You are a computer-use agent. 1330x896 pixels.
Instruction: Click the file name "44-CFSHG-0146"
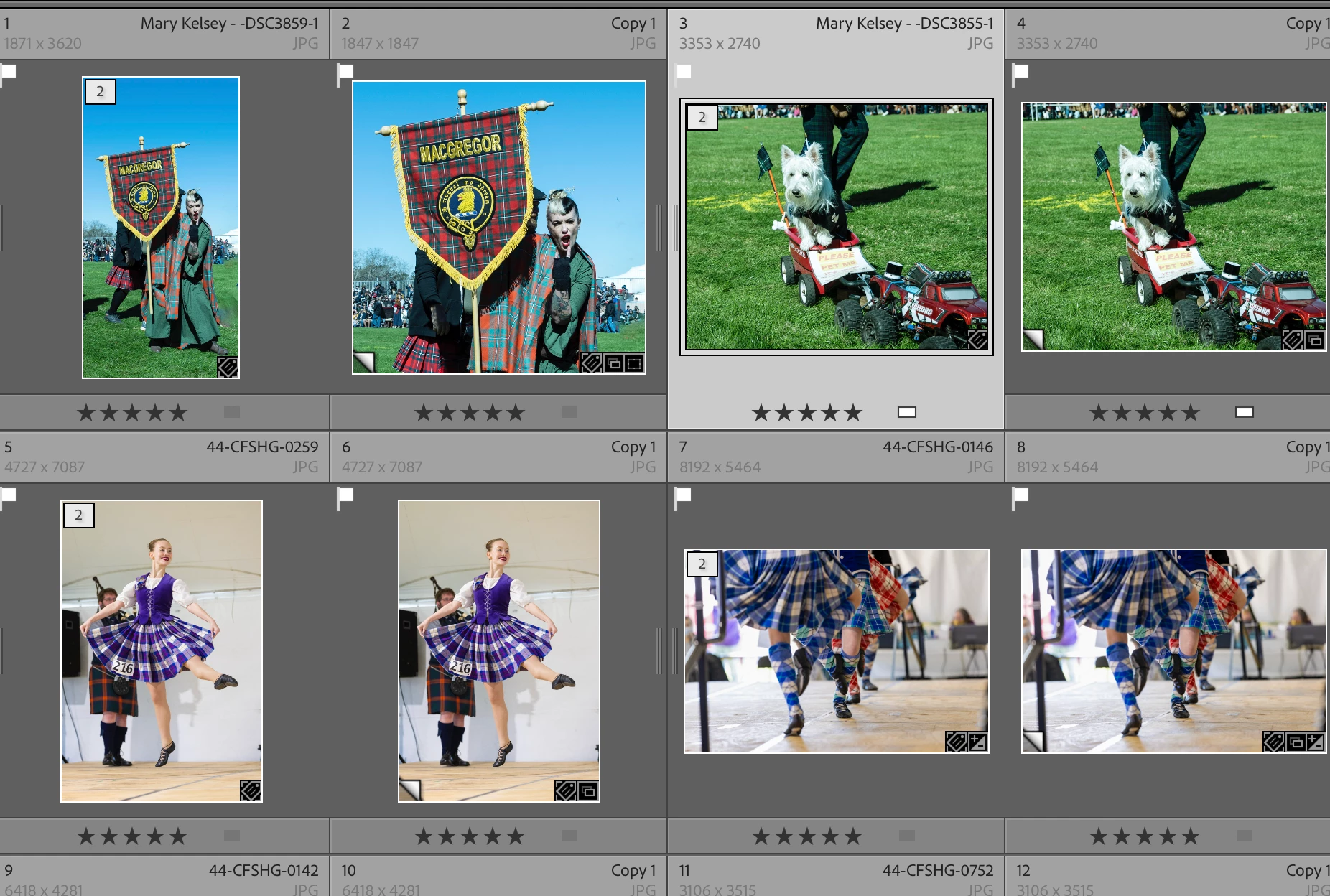[939, 447]
